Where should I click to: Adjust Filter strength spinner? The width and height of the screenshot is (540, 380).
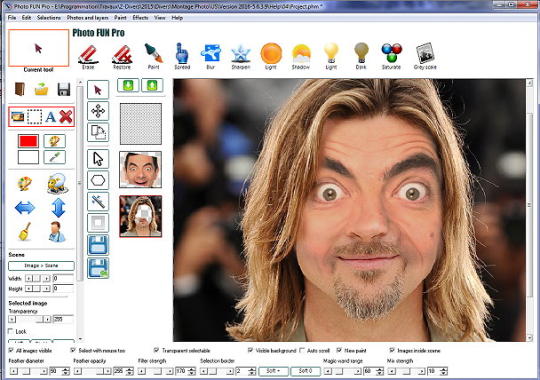tap(192, 371)
